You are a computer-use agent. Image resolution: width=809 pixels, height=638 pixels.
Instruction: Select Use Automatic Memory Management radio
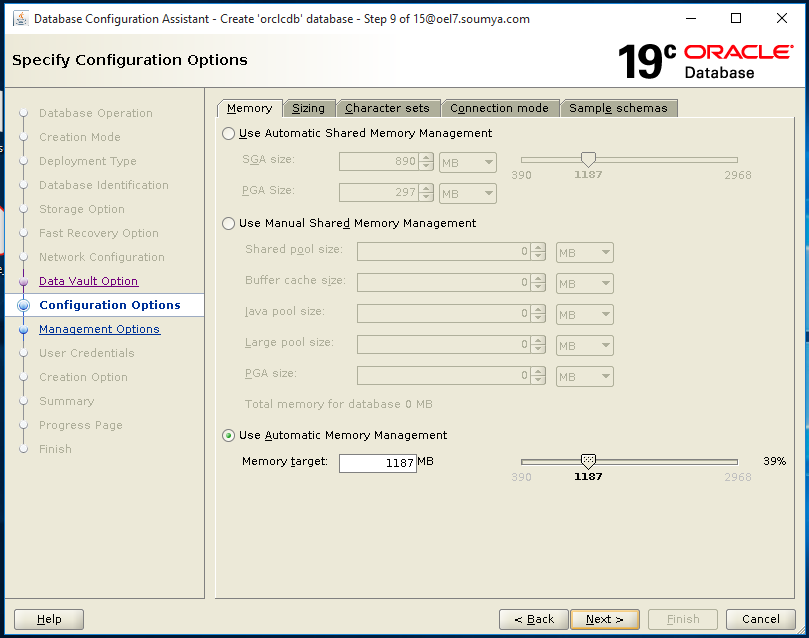pos(229,436)
